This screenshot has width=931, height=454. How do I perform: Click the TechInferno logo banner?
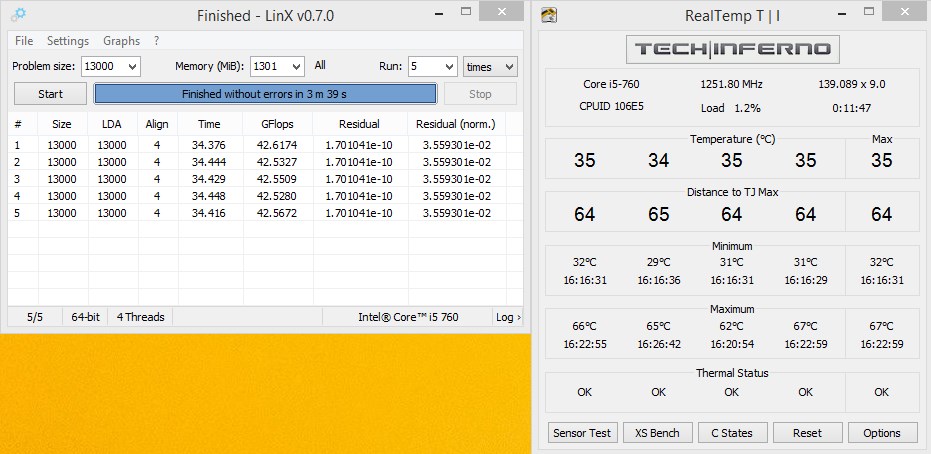tap(733, 49)
